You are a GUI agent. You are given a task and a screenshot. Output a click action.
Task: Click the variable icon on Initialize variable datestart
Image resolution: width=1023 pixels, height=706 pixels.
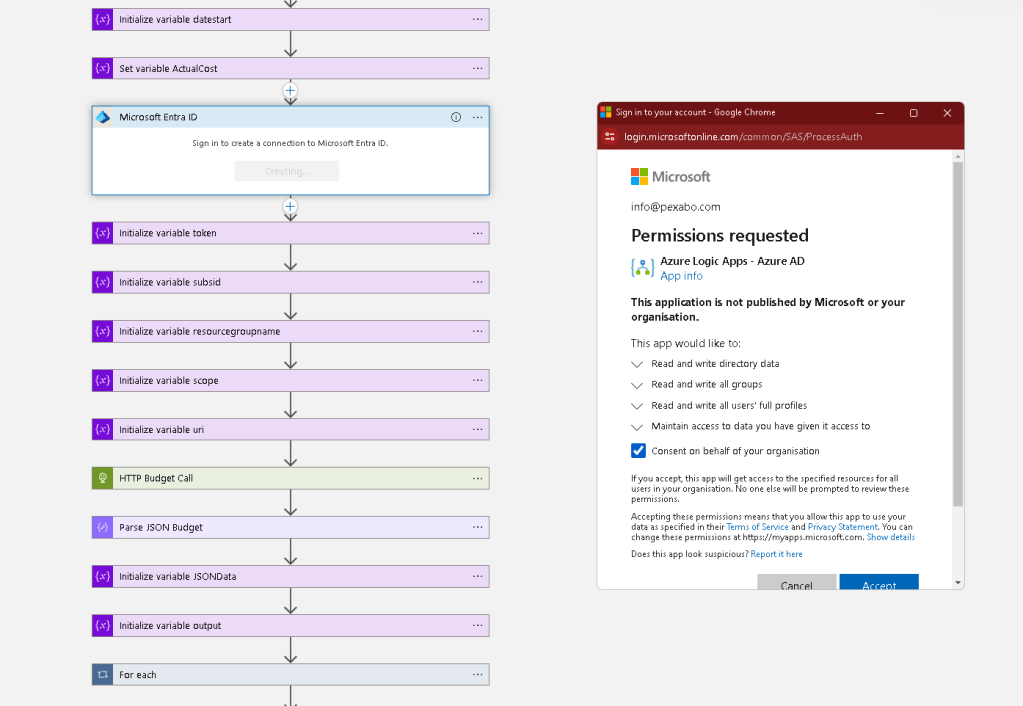coord(102,20)
